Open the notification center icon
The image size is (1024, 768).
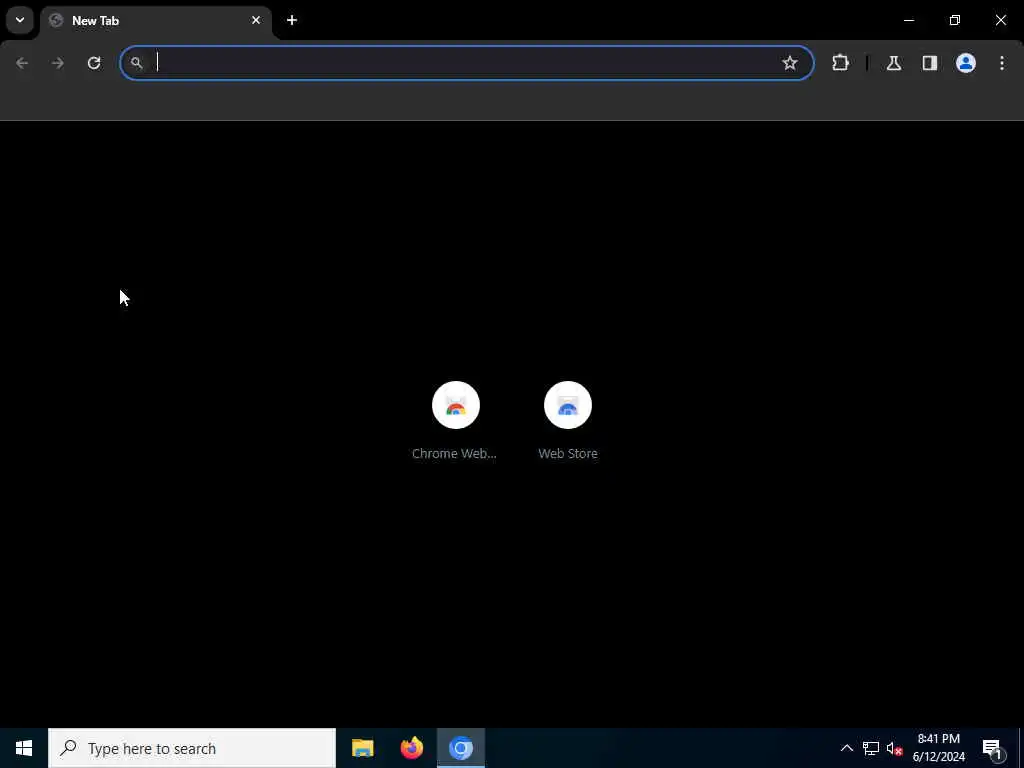[x=993, y=748]
